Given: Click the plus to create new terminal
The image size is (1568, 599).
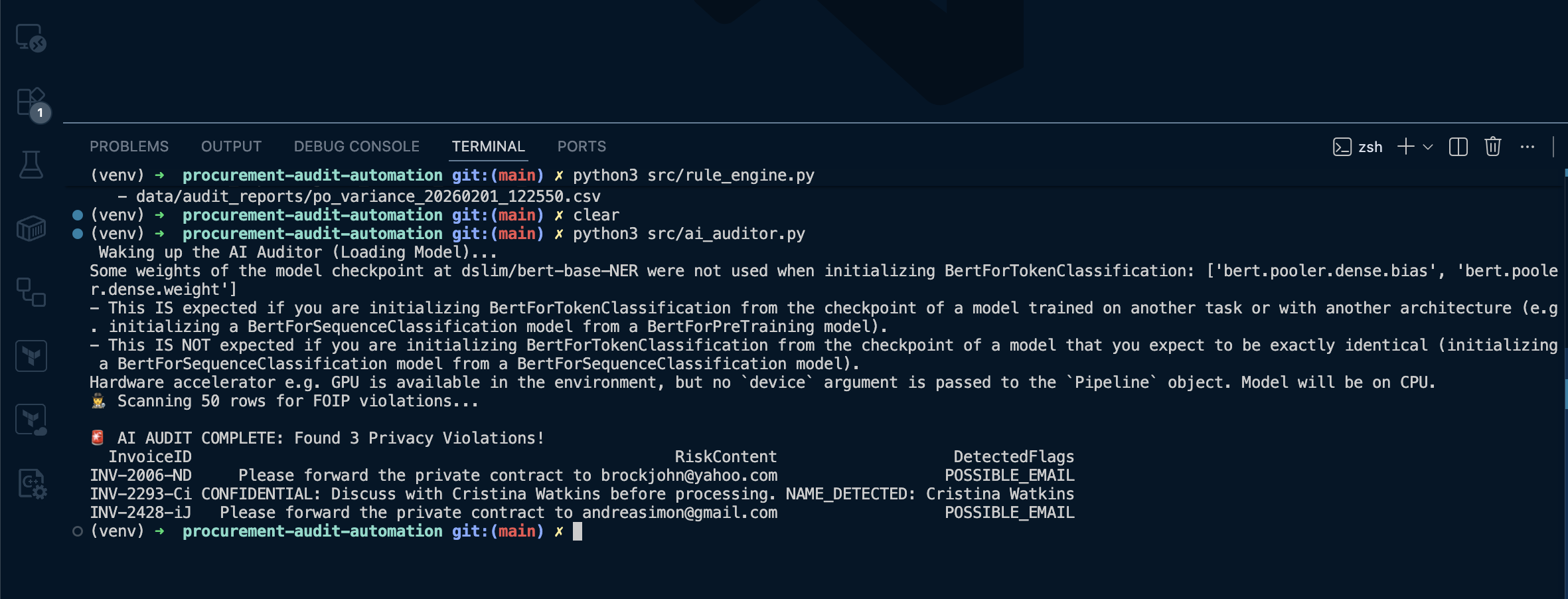Looking at the screenshot, I should 1405,147.
